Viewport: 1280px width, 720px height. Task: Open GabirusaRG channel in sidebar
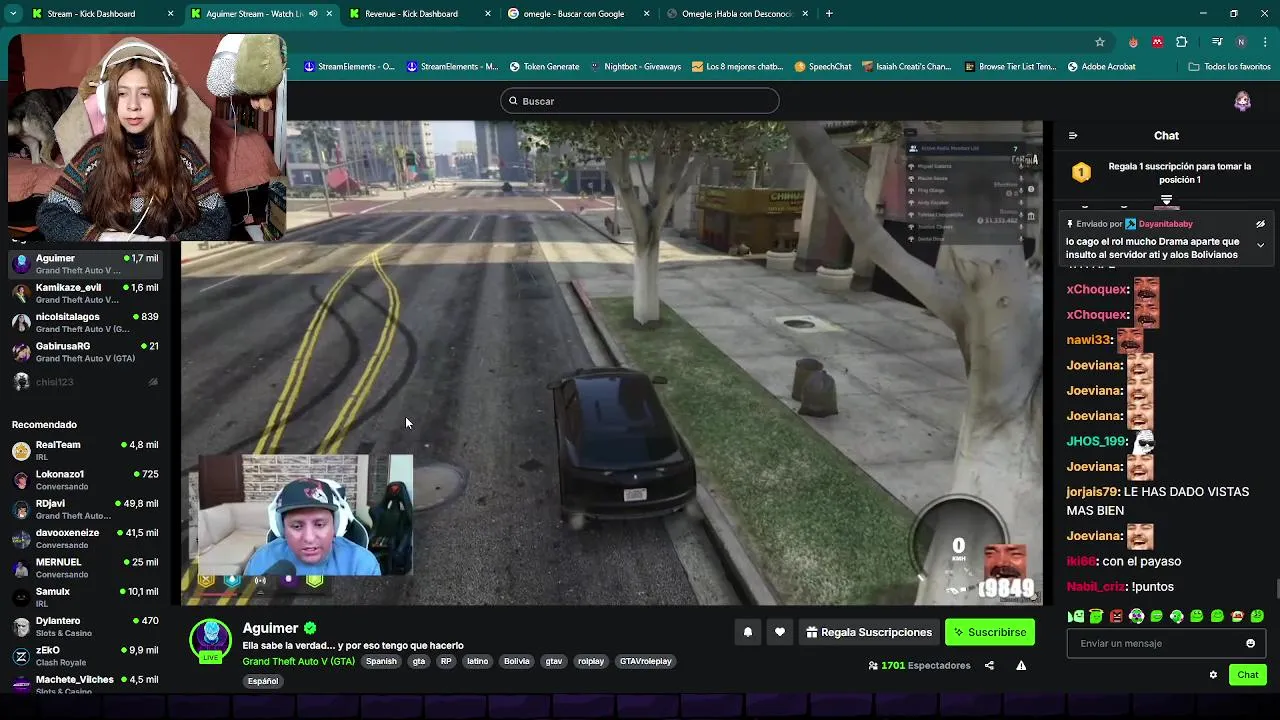tap(85, 351)
